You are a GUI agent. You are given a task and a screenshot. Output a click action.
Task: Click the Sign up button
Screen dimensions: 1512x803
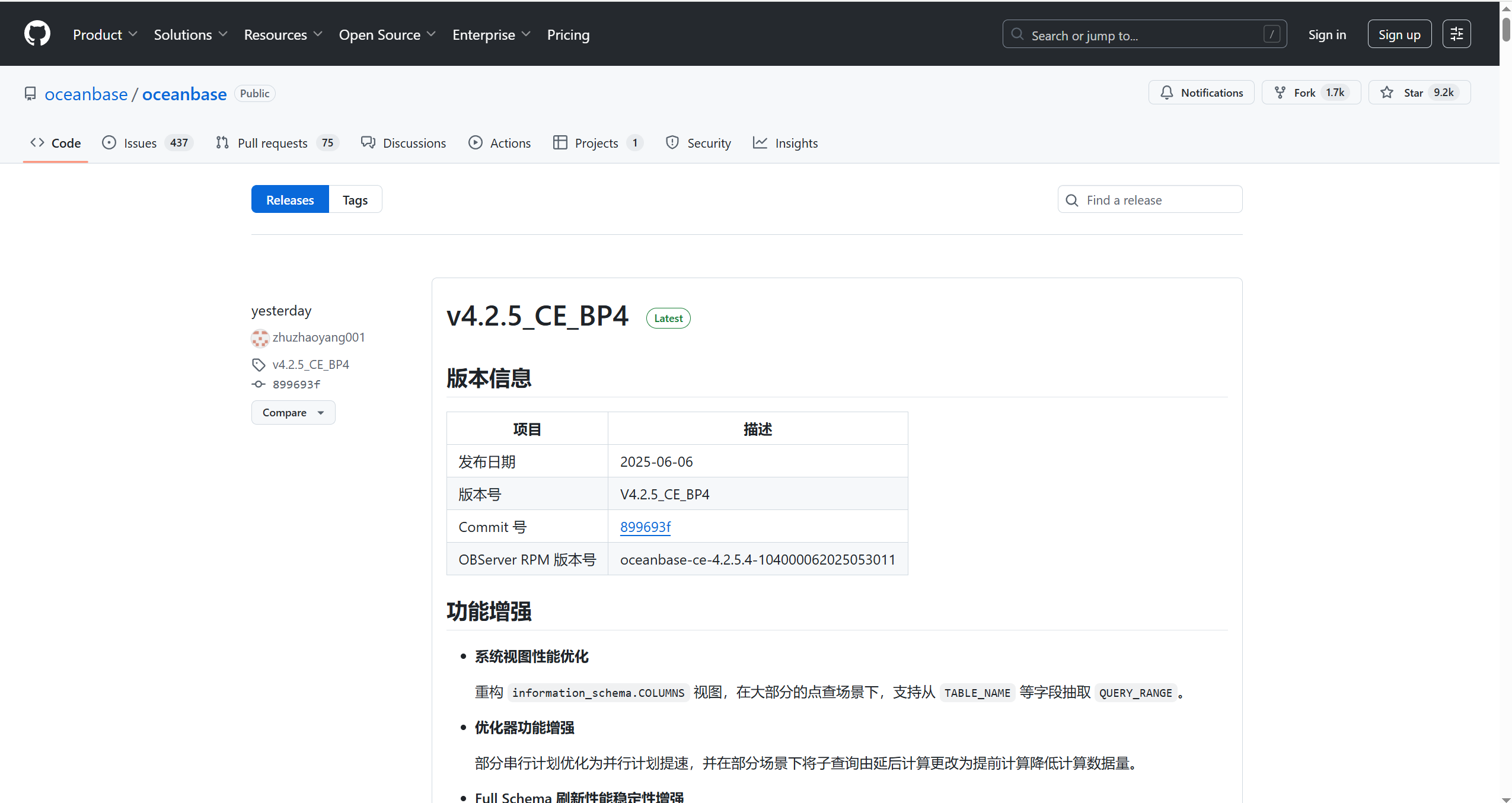(x=1399, y=33)
